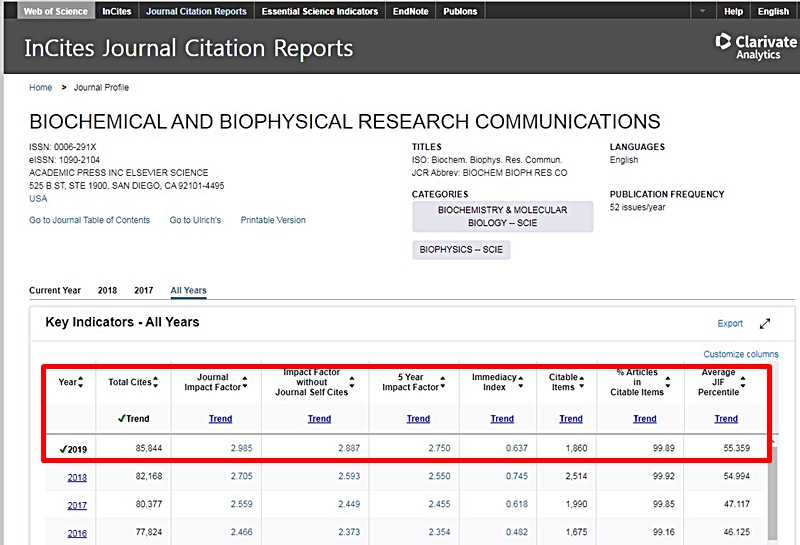Follow the Go to Ulrich's link
800x545 pixels.
(x=195, y=220)
